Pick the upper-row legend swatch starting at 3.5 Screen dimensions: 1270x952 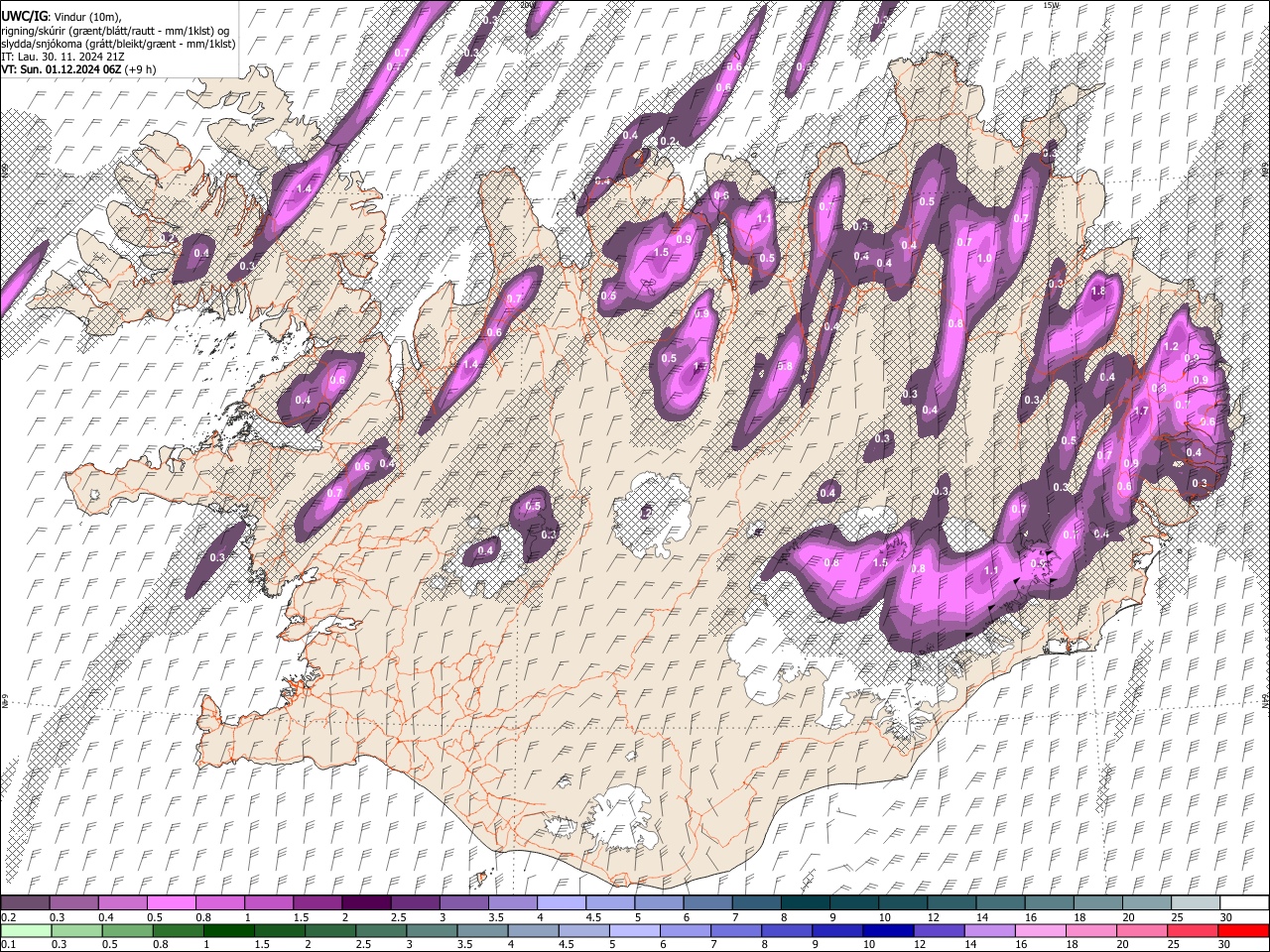click(512, 902)
